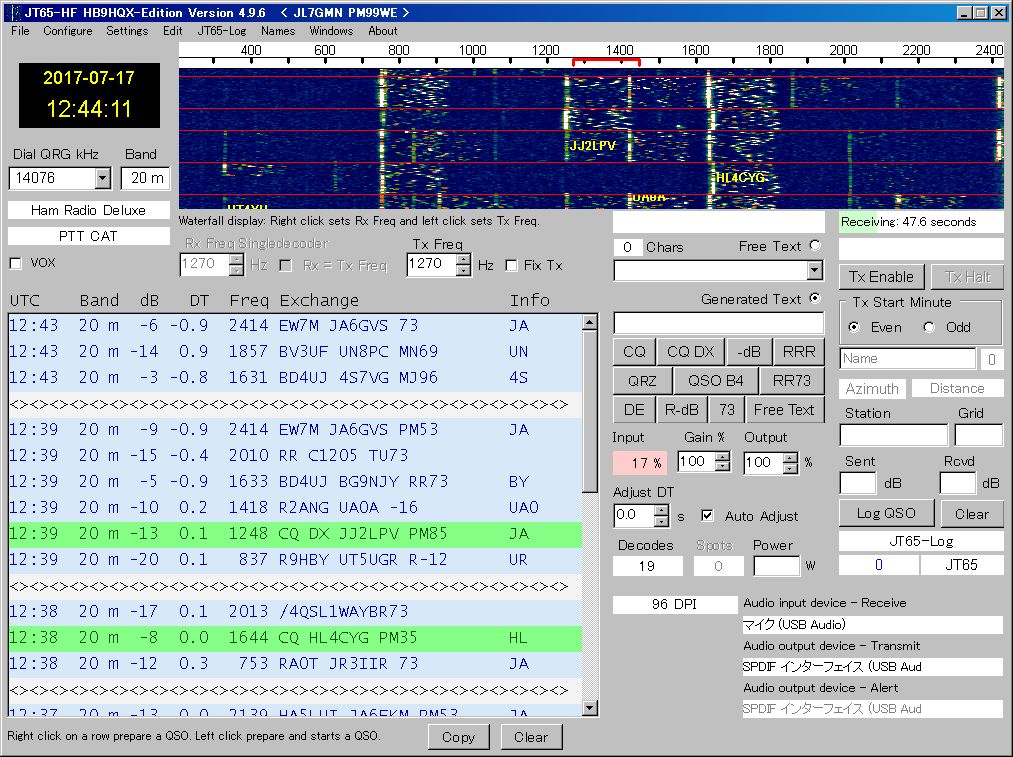The width and height of the screenshot is (1013, 757).
Task: Select the Generated Text radio button
Action: (815, 298)
